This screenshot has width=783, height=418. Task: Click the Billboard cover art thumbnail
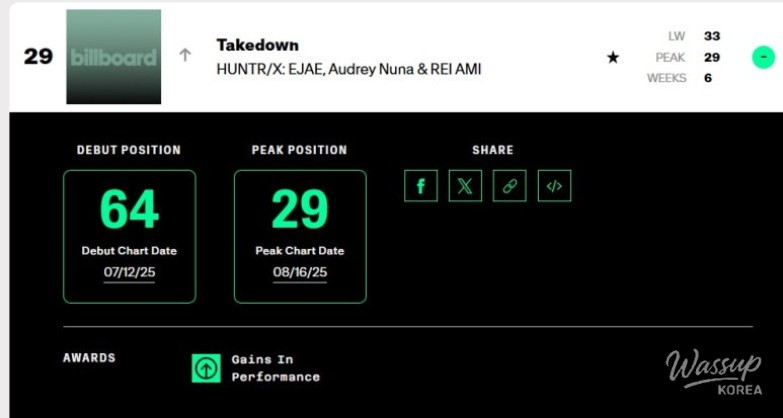[x=113, y=57]
